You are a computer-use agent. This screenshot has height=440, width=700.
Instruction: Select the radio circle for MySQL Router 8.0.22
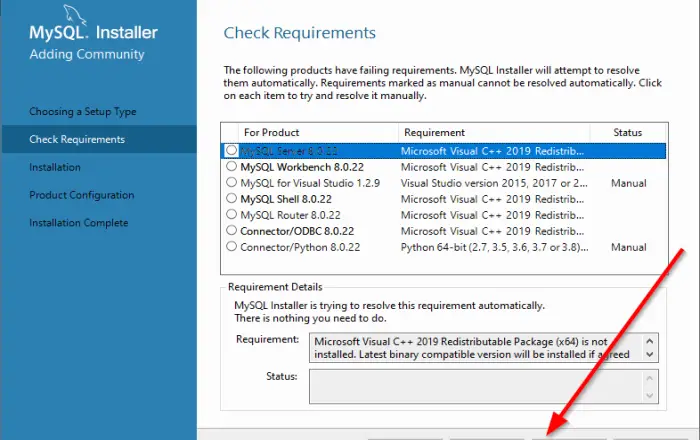point(231,214)
